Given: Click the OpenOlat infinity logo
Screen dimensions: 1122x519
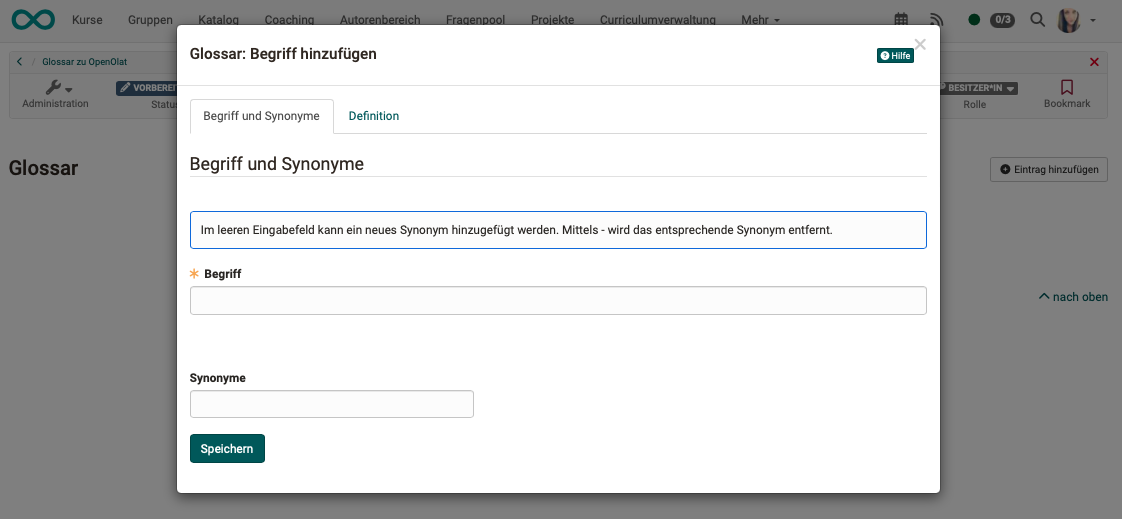Looking at the screenshot, I should [33, 19].
